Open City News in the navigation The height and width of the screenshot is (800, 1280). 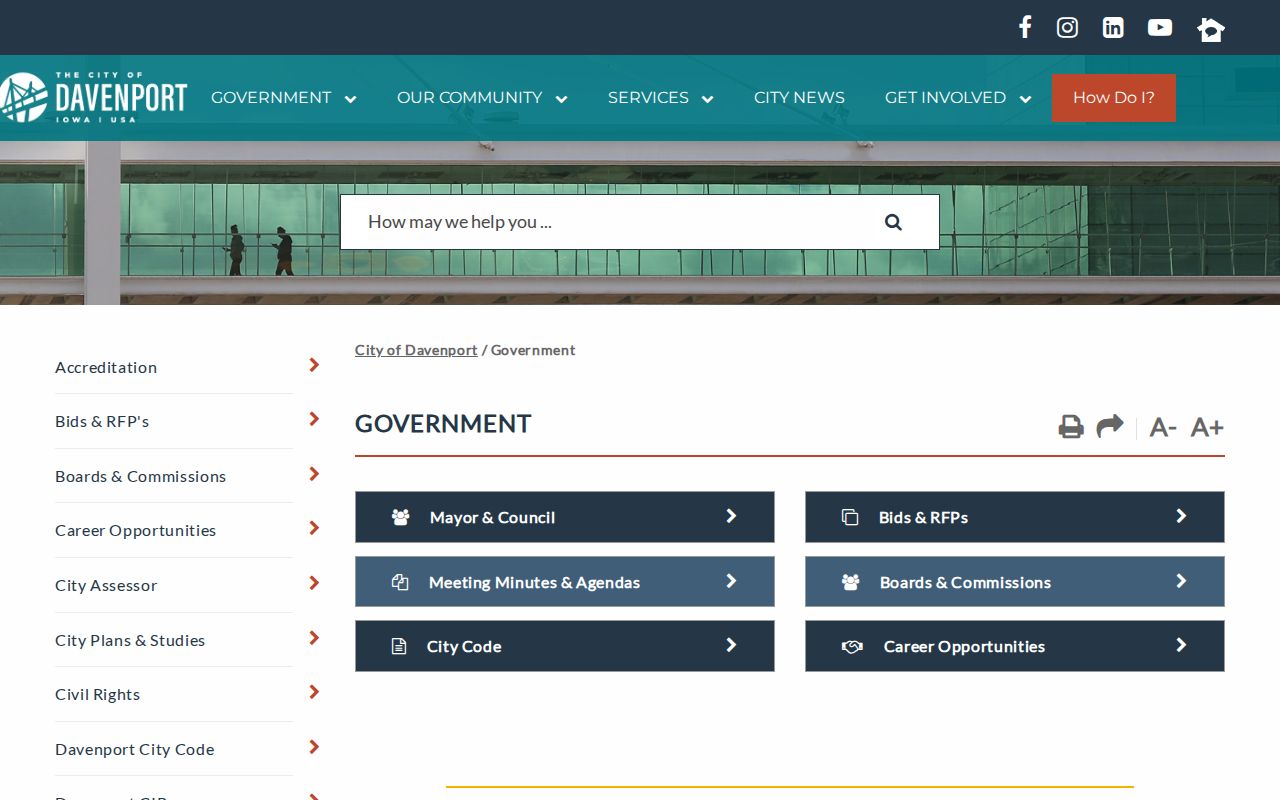[799, 98]
